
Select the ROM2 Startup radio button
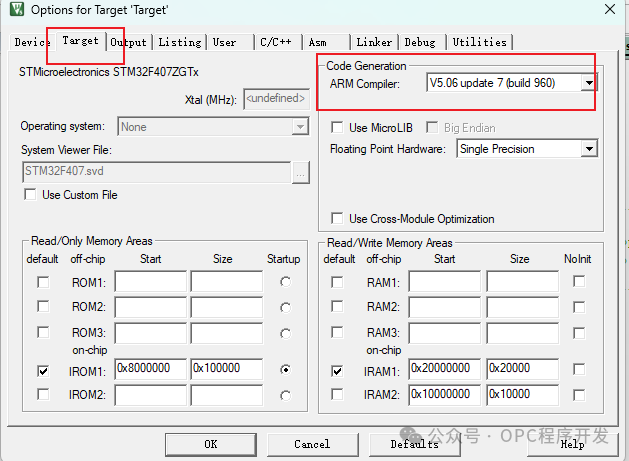[285, 308]
